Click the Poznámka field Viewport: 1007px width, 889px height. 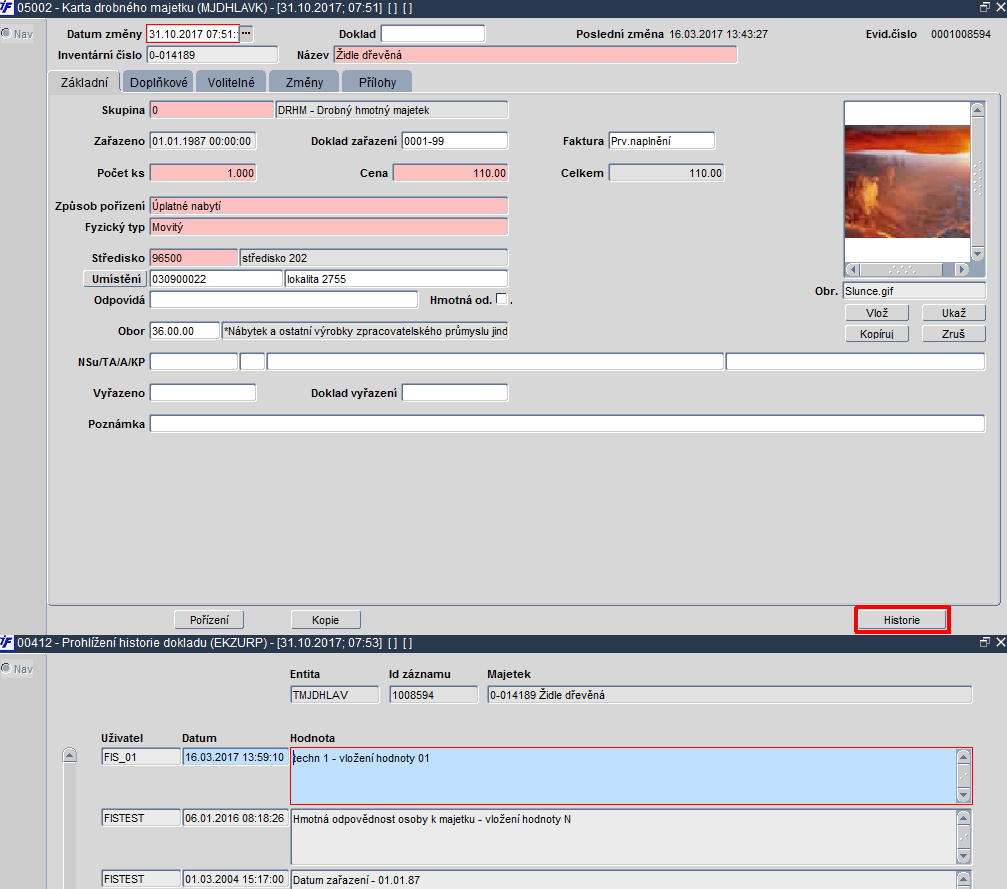tap(568, 423)
